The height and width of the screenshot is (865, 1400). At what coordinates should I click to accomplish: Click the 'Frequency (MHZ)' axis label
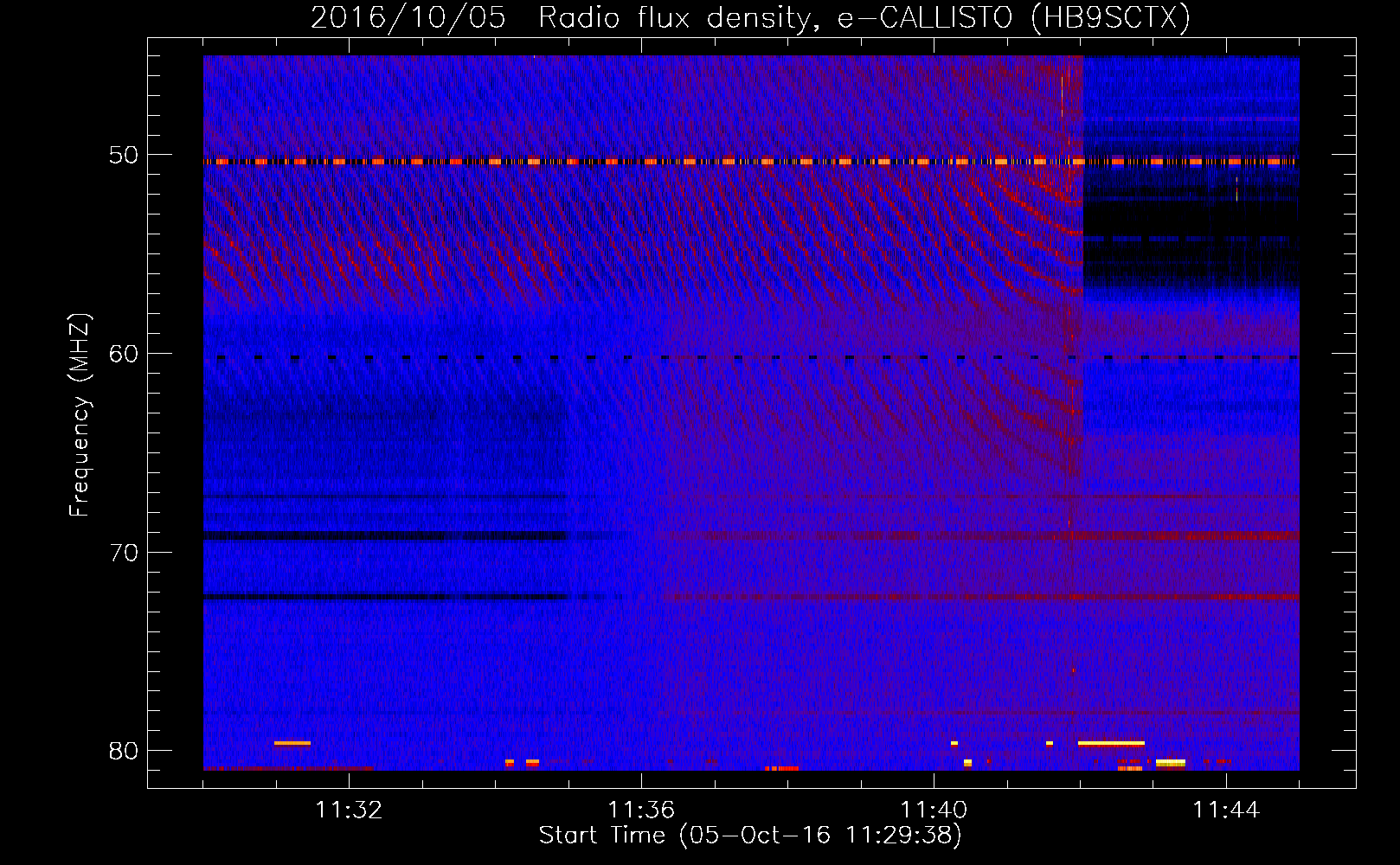80,415
